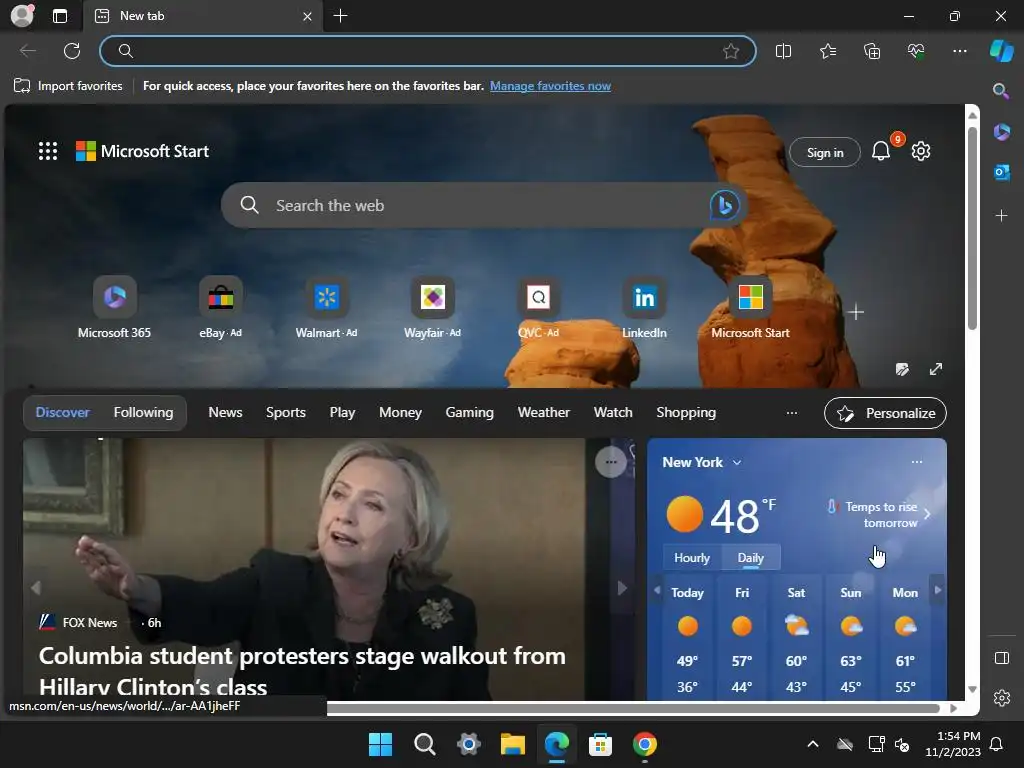Open Browser essentials heart icon
Image resolution: width=1024 pixels, height=768 pixels.
[x=916, y=51]
